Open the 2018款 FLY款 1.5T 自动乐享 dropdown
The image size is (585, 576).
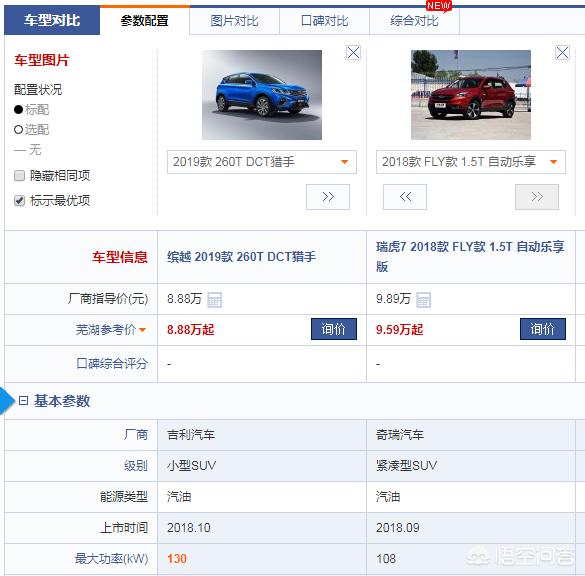470,162
